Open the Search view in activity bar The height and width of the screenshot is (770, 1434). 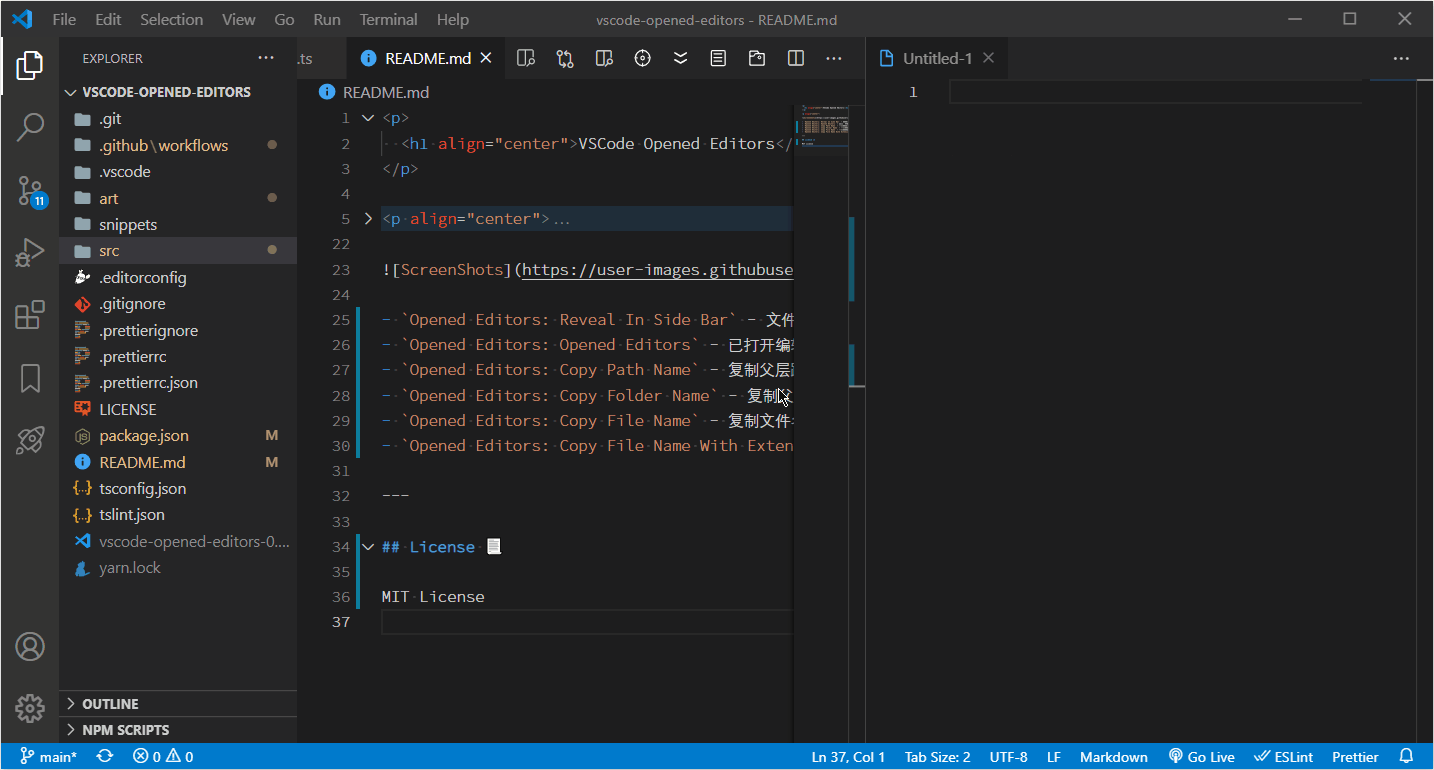(30, 127)
